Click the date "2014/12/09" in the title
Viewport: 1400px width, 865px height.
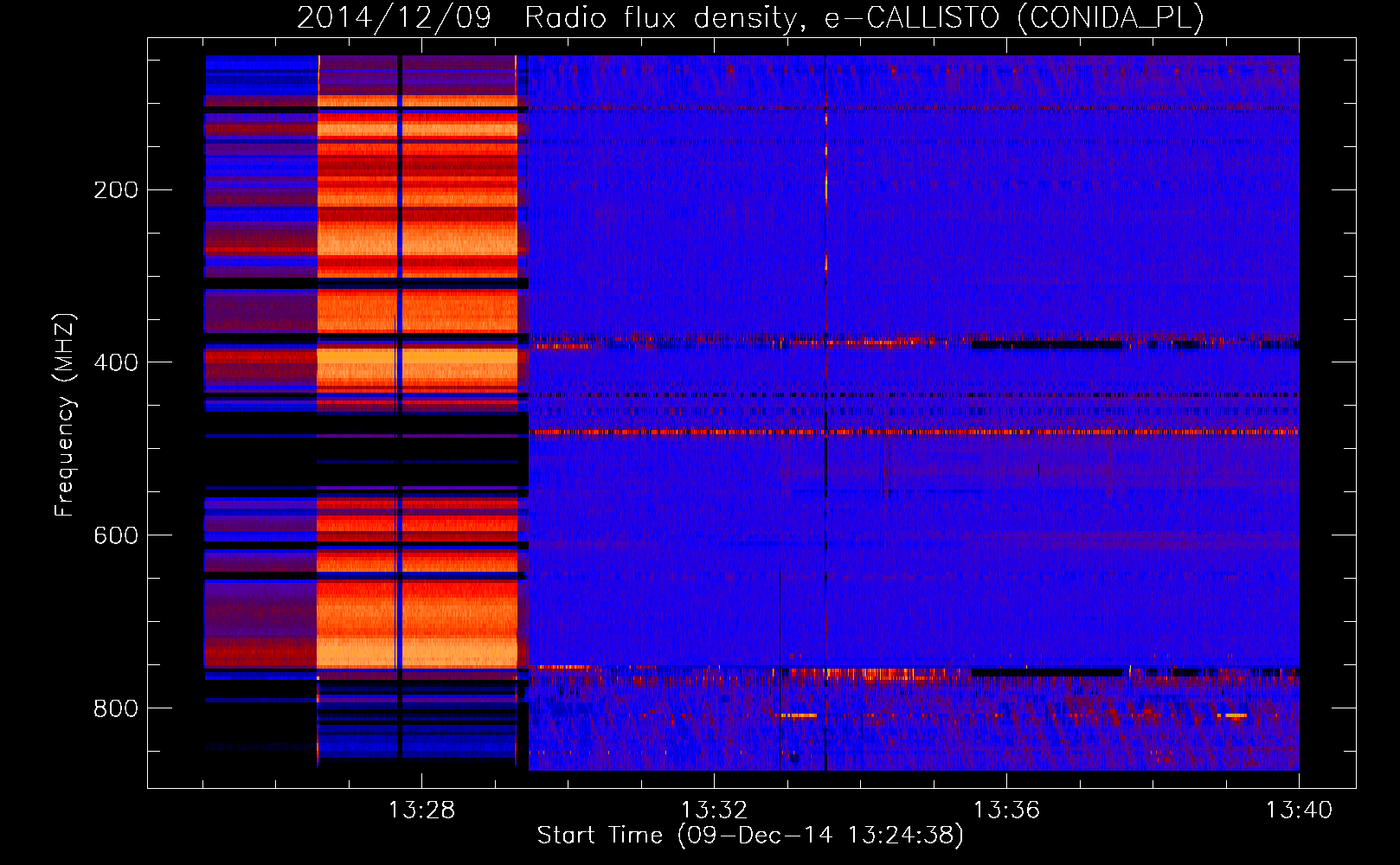(394, 17)
